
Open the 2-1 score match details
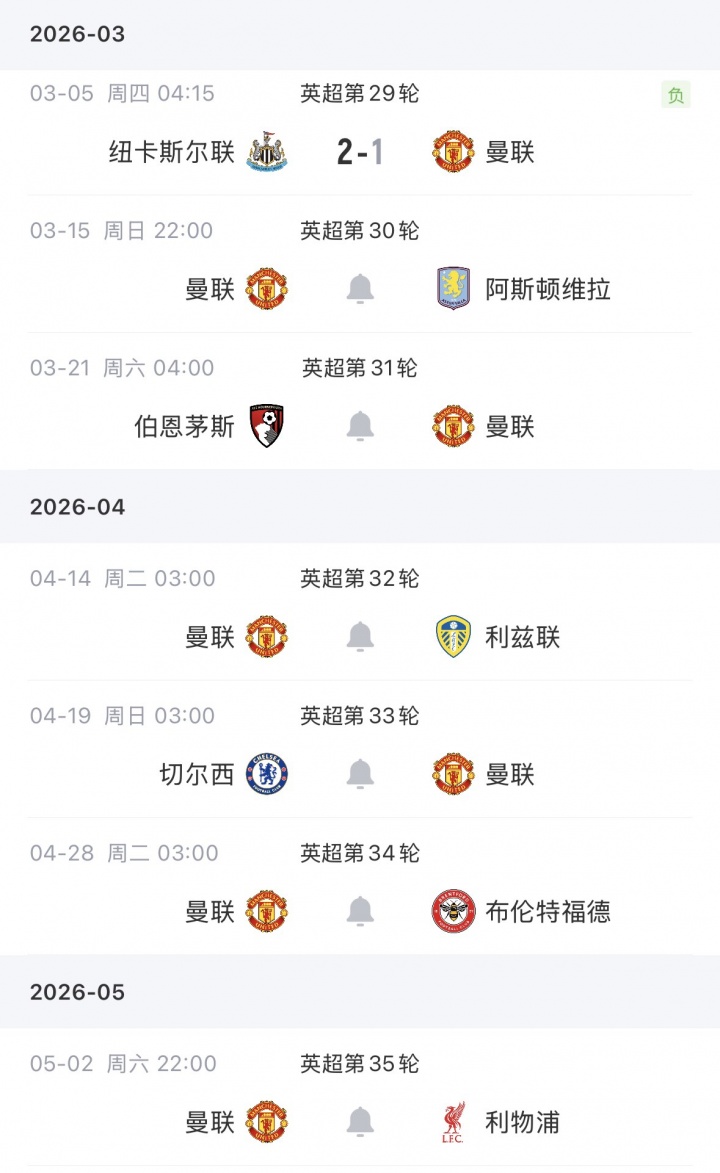tap(360, 152)
